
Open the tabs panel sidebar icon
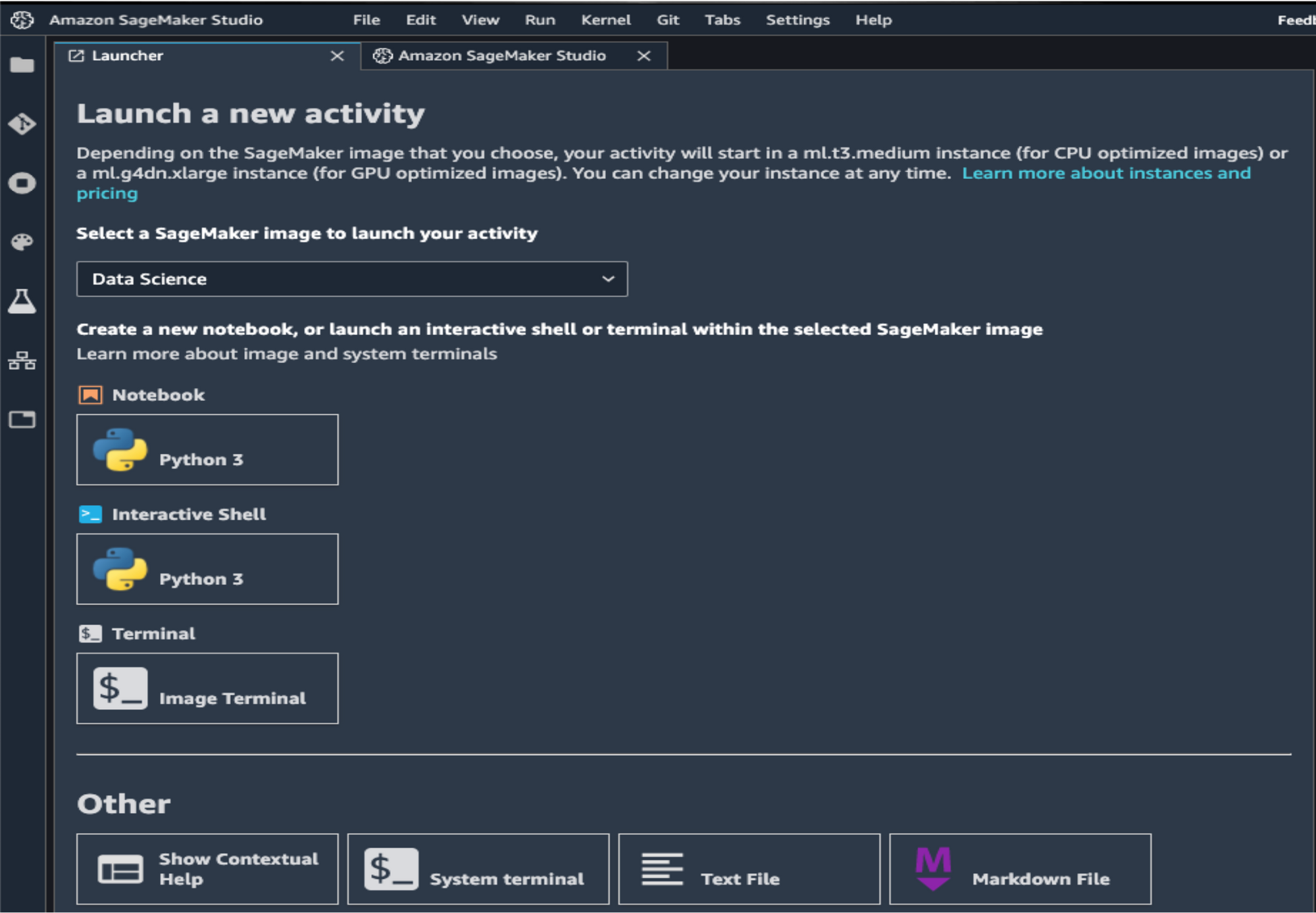22,419
